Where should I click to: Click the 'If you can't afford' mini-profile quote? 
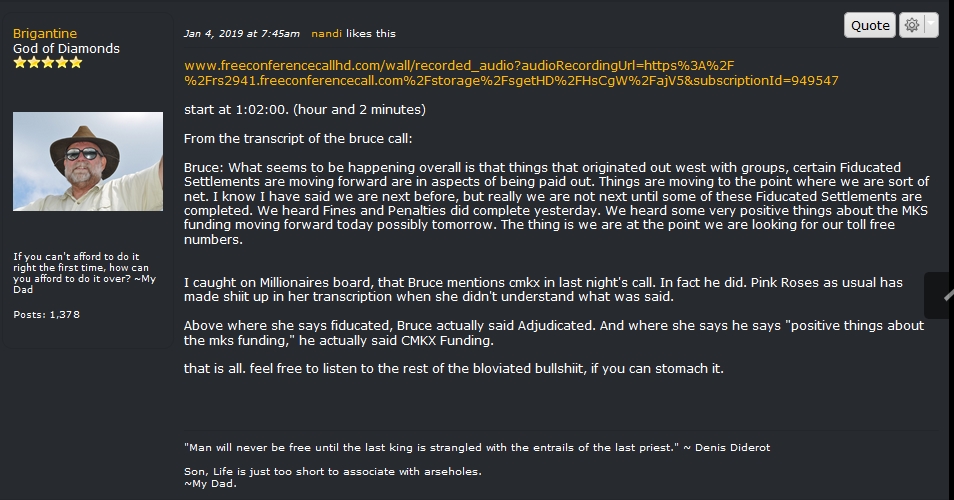click(85, 273)
